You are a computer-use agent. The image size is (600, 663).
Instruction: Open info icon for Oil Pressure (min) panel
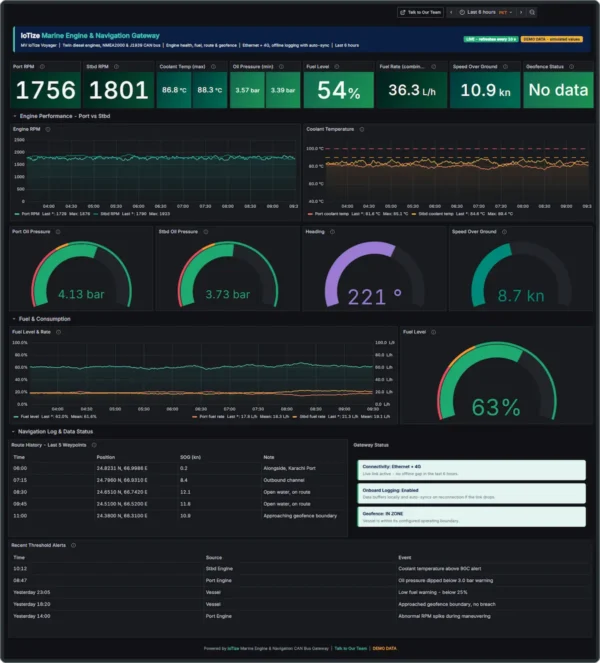(x=281, y=67)
